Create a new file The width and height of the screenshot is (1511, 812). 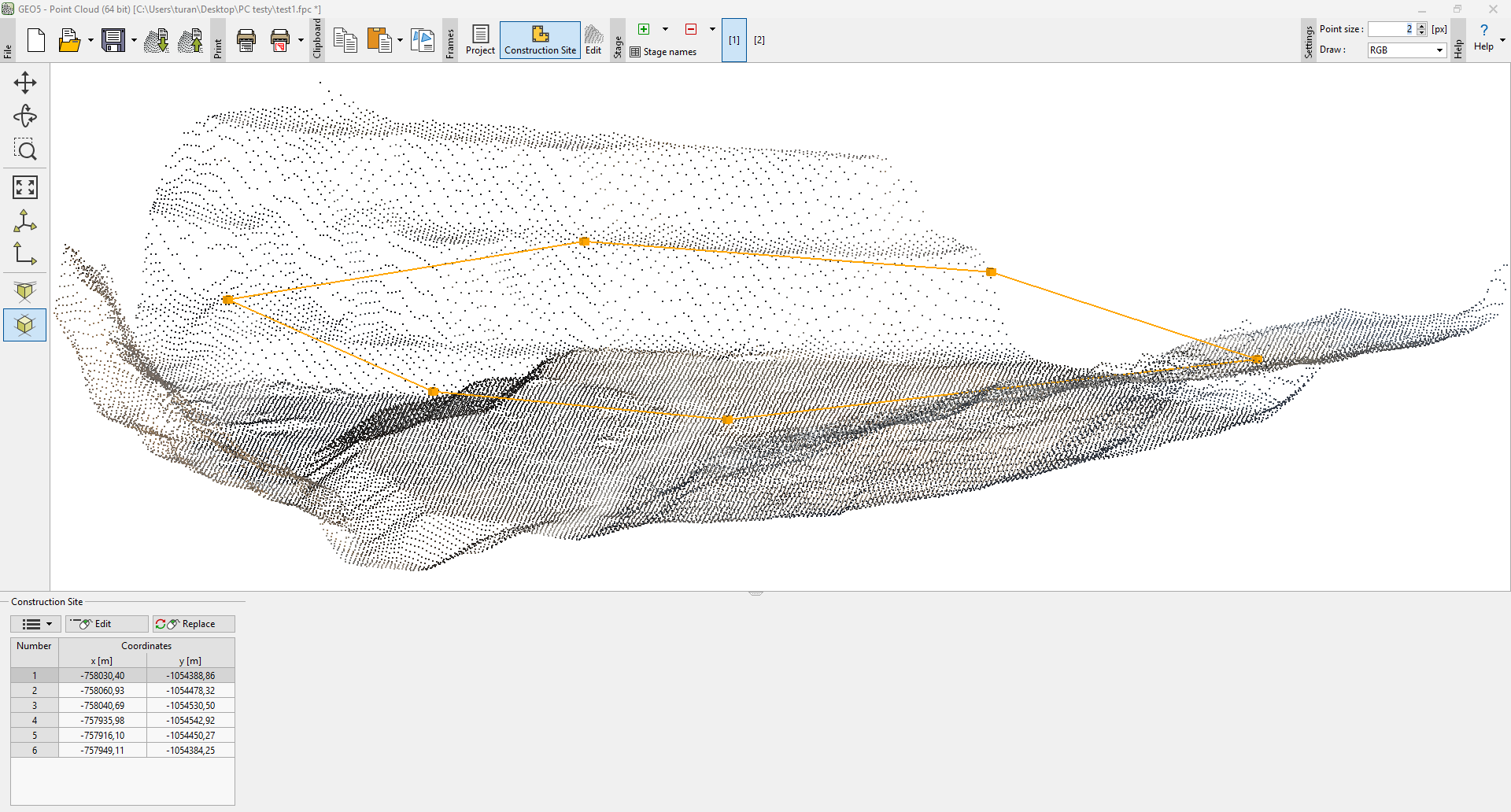(36, 40)
